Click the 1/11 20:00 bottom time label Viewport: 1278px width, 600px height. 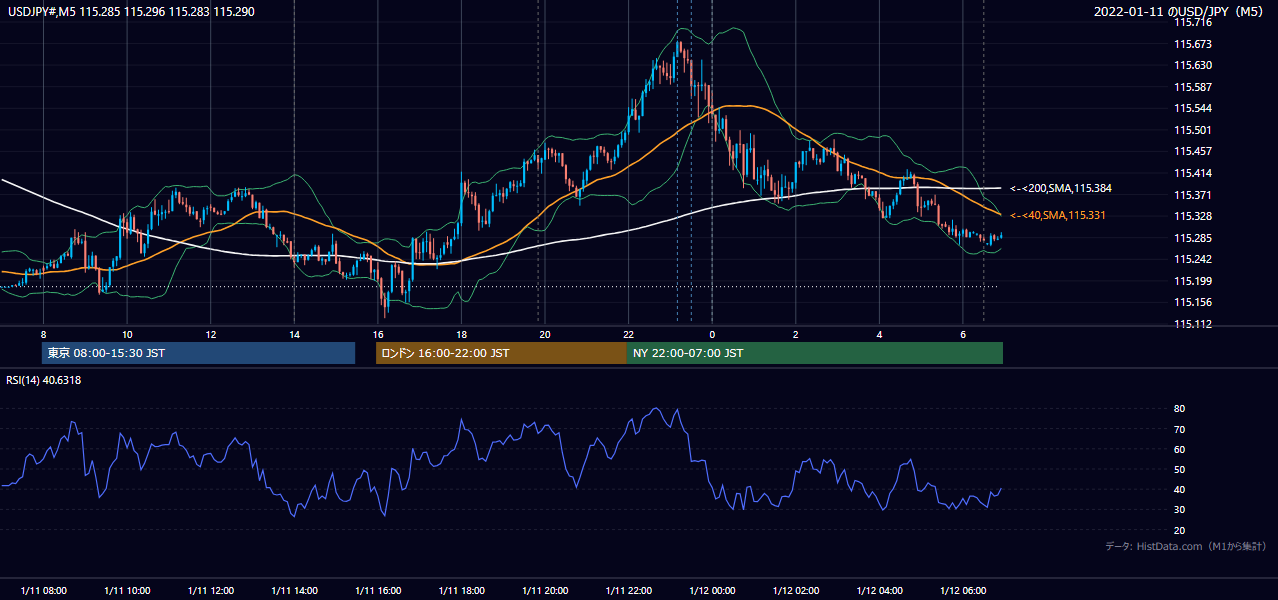tap(545, 590)
